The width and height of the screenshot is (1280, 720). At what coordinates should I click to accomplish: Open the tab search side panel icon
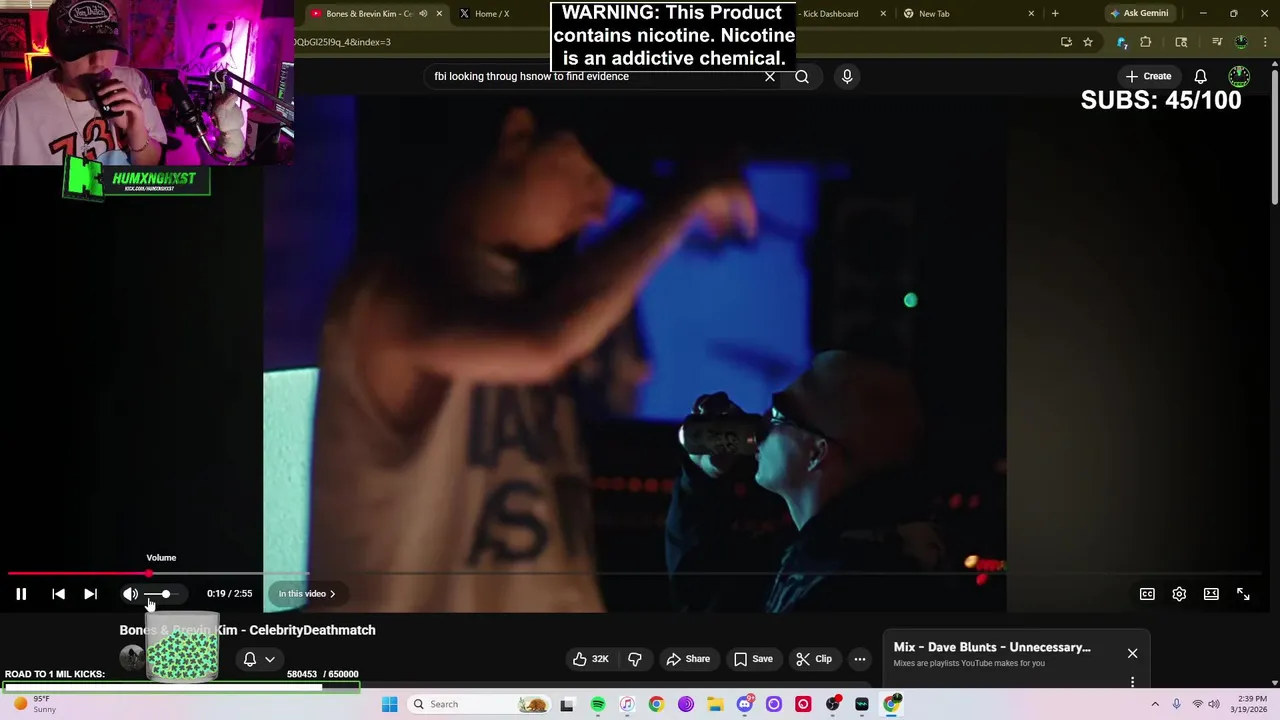pos(1181,42)
